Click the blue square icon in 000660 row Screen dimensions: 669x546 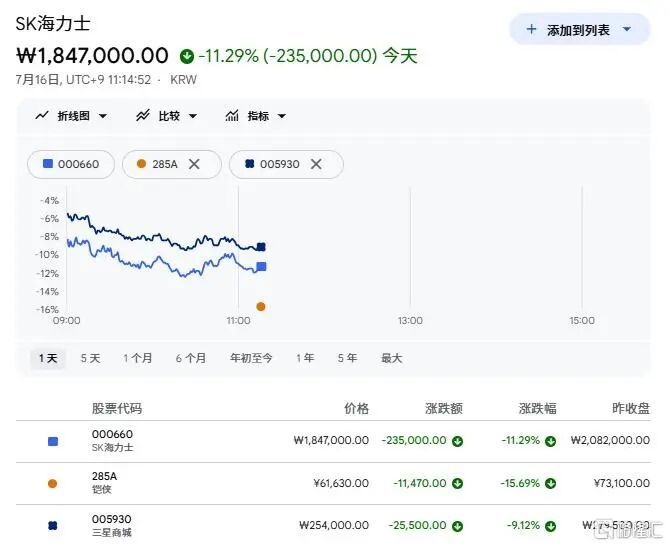53,441
